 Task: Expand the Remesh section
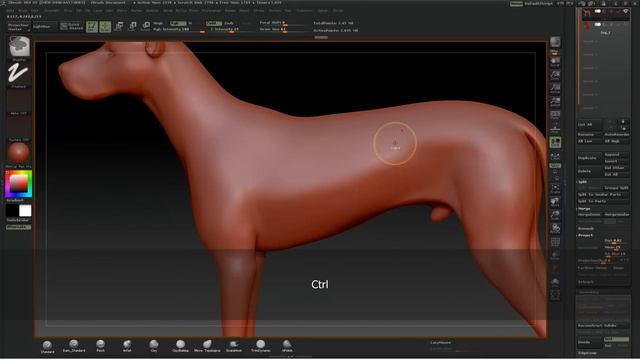(586, 229)
